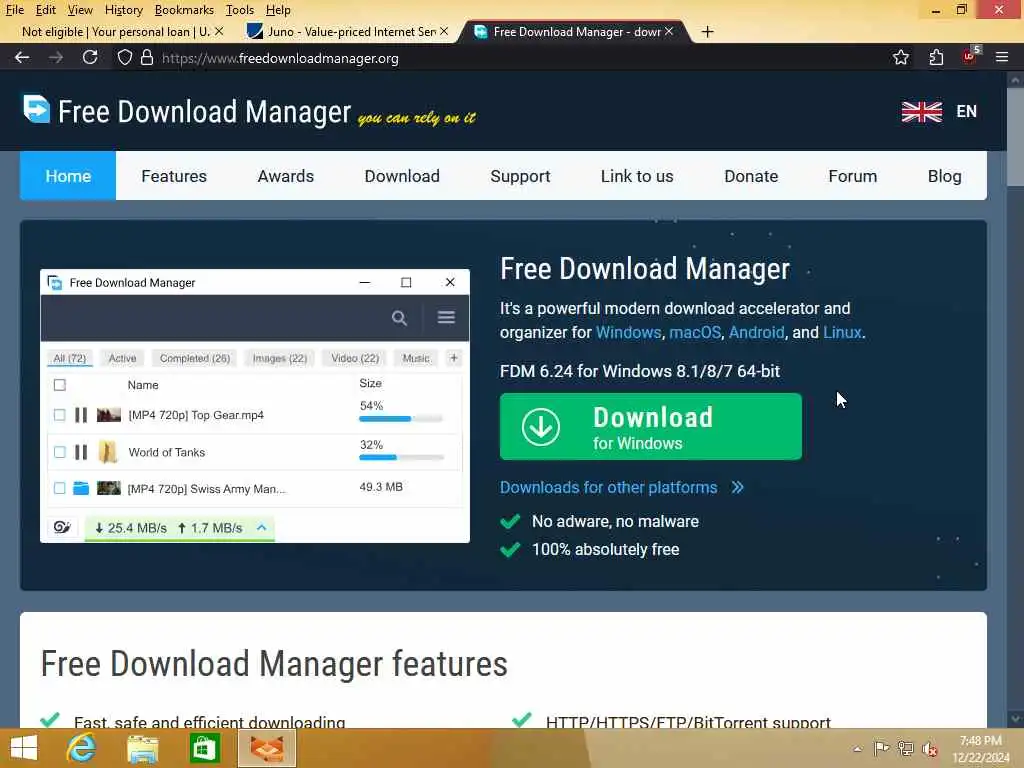Go to the Features page
1024x768 pixels.
click(174, 176)
